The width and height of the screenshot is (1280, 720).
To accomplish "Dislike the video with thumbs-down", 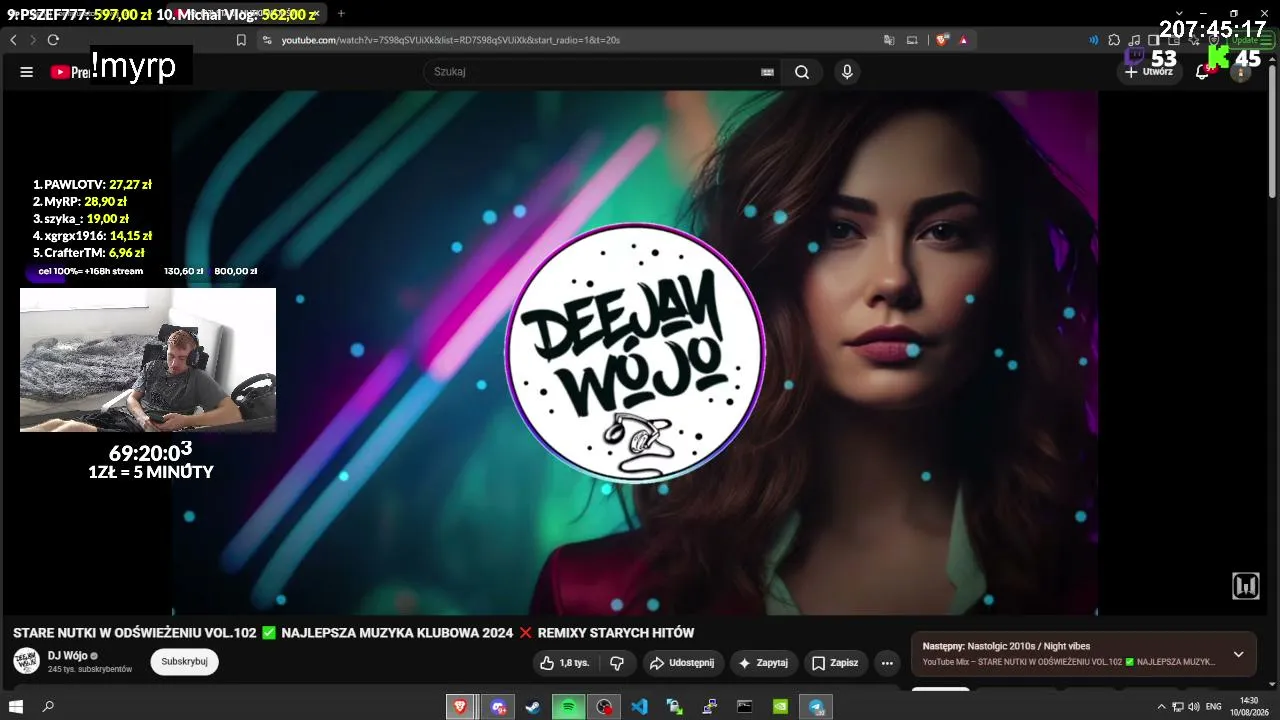I will click(617, 663).
